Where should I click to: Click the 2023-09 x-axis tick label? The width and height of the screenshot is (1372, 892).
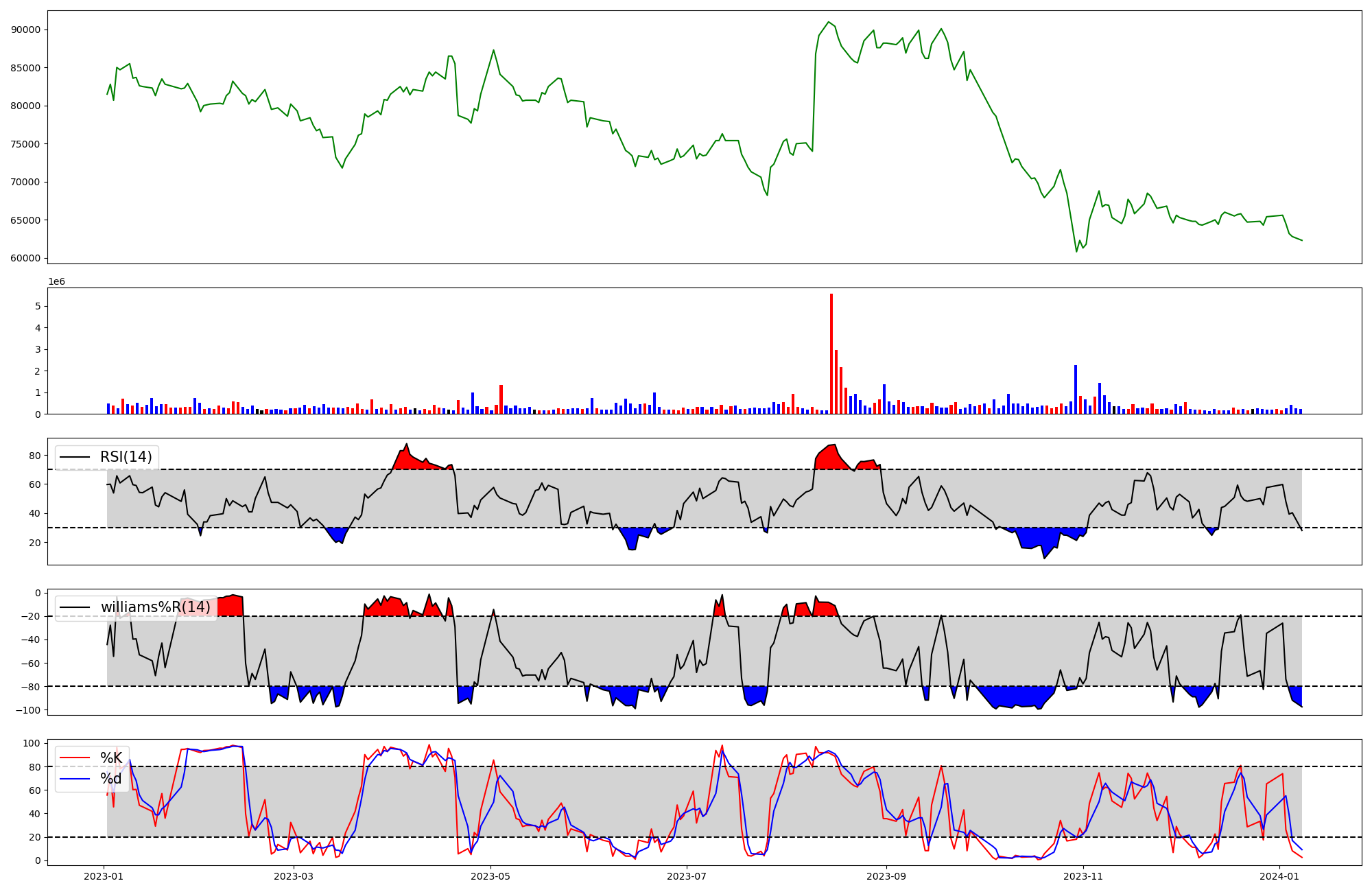(886, 876)
